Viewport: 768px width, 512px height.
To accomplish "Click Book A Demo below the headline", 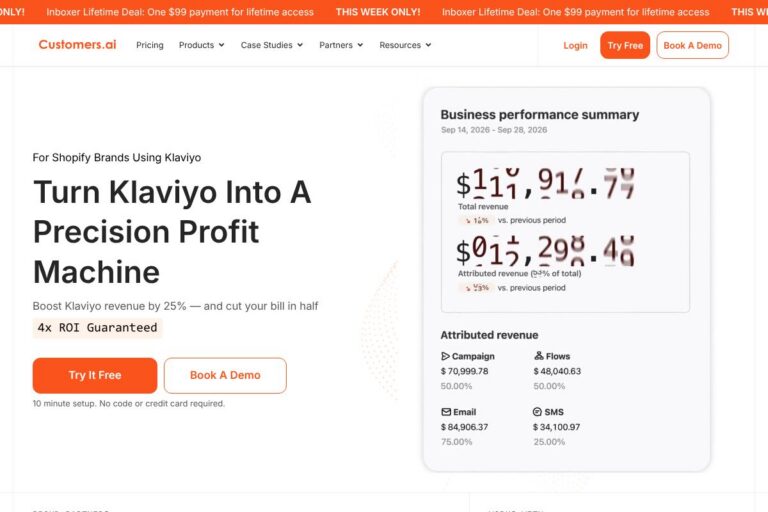I will coord(225,375).
